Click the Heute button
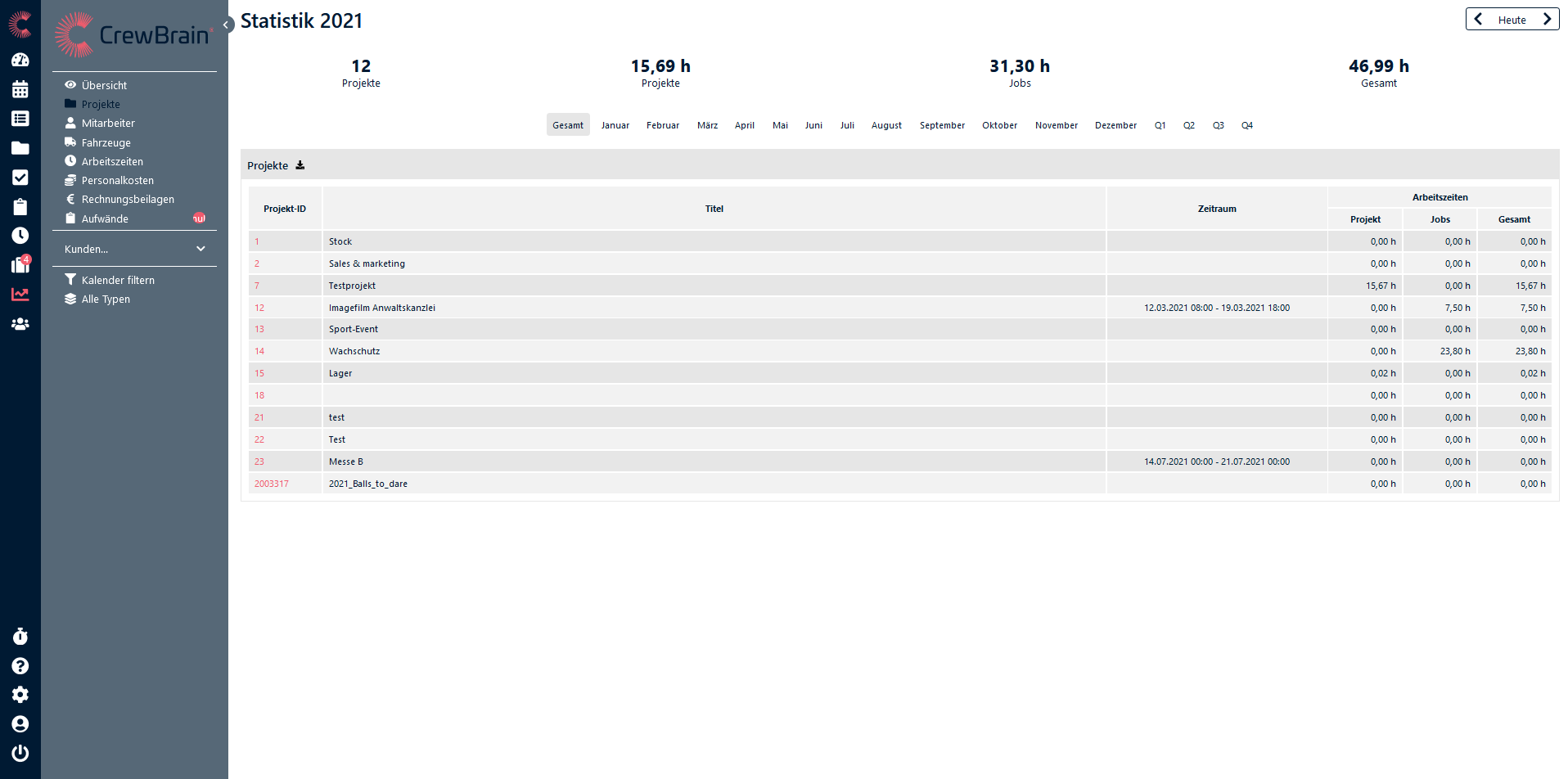The height and width of the screenshot is (779, 1568). pyautogui.click(x=1512, y=20)
